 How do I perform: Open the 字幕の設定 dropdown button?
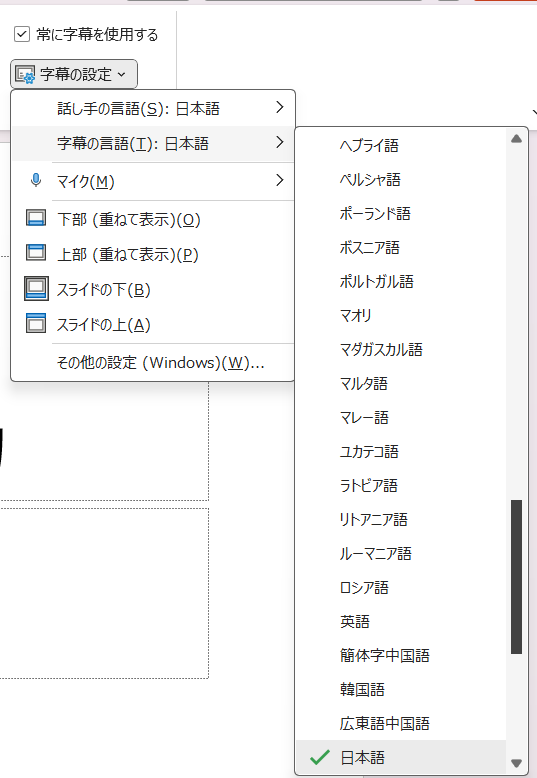[x=74, y=74]
